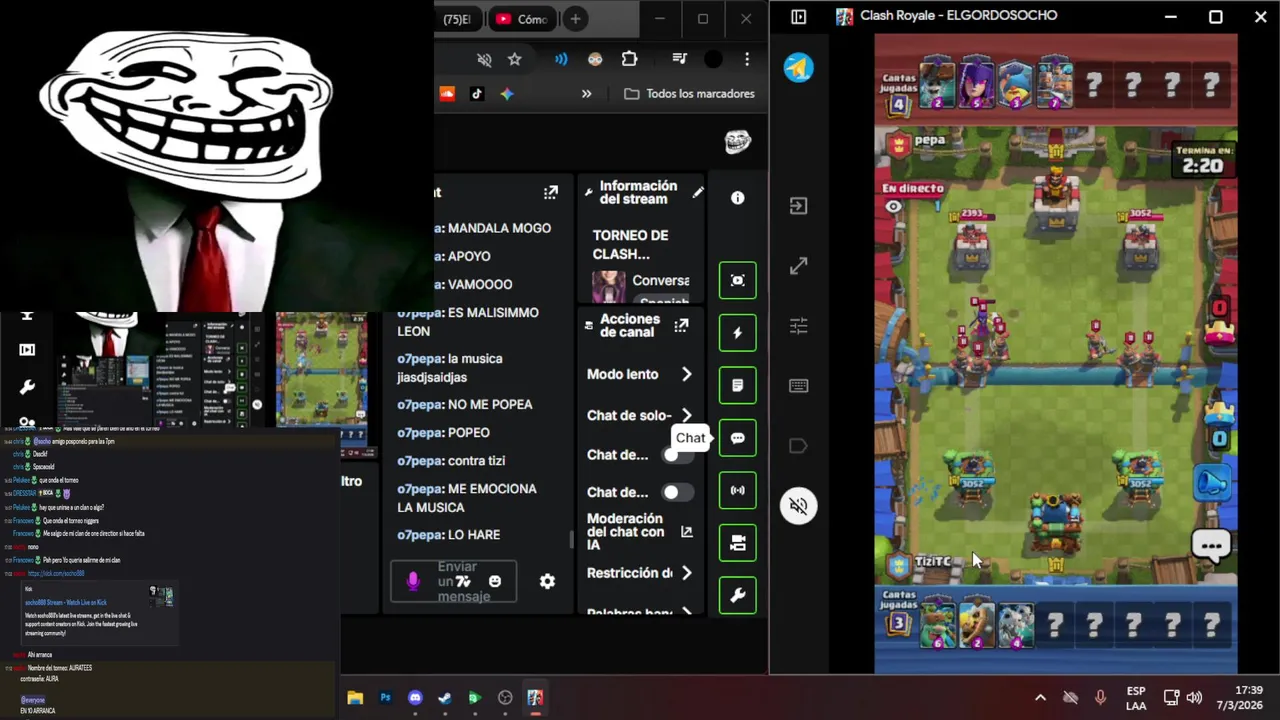Toggle fullscreen with diagonal arrows icon

pos(798,266)
